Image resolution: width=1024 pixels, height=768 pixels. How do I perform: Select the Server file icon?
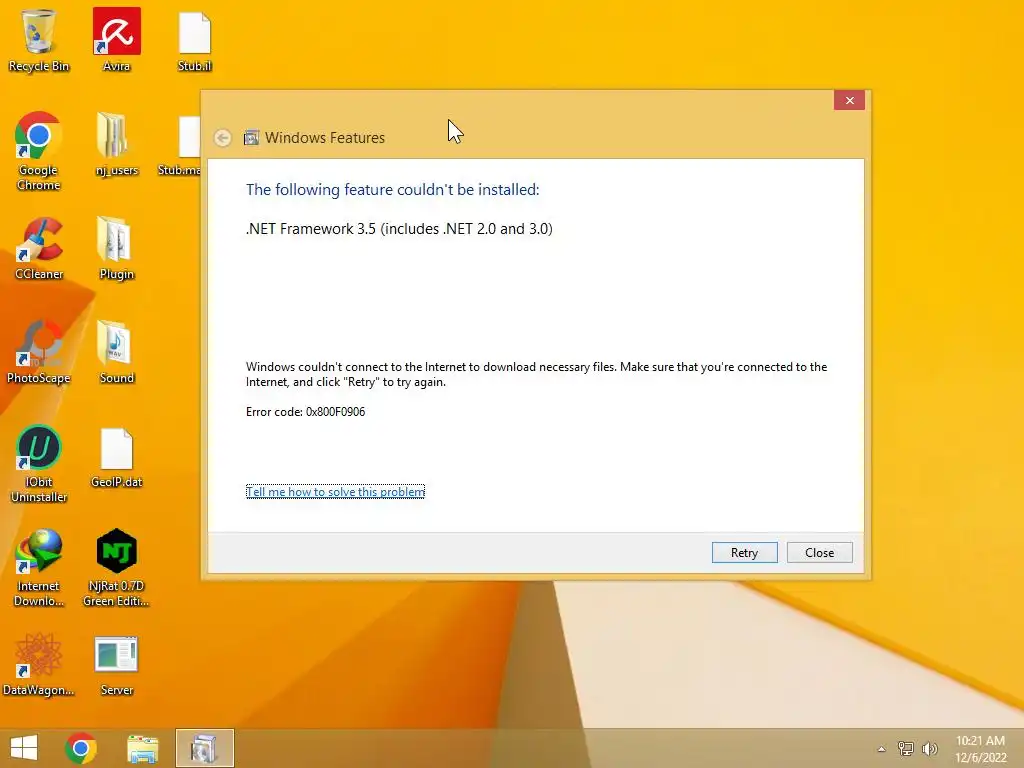[x=116, y=664]
